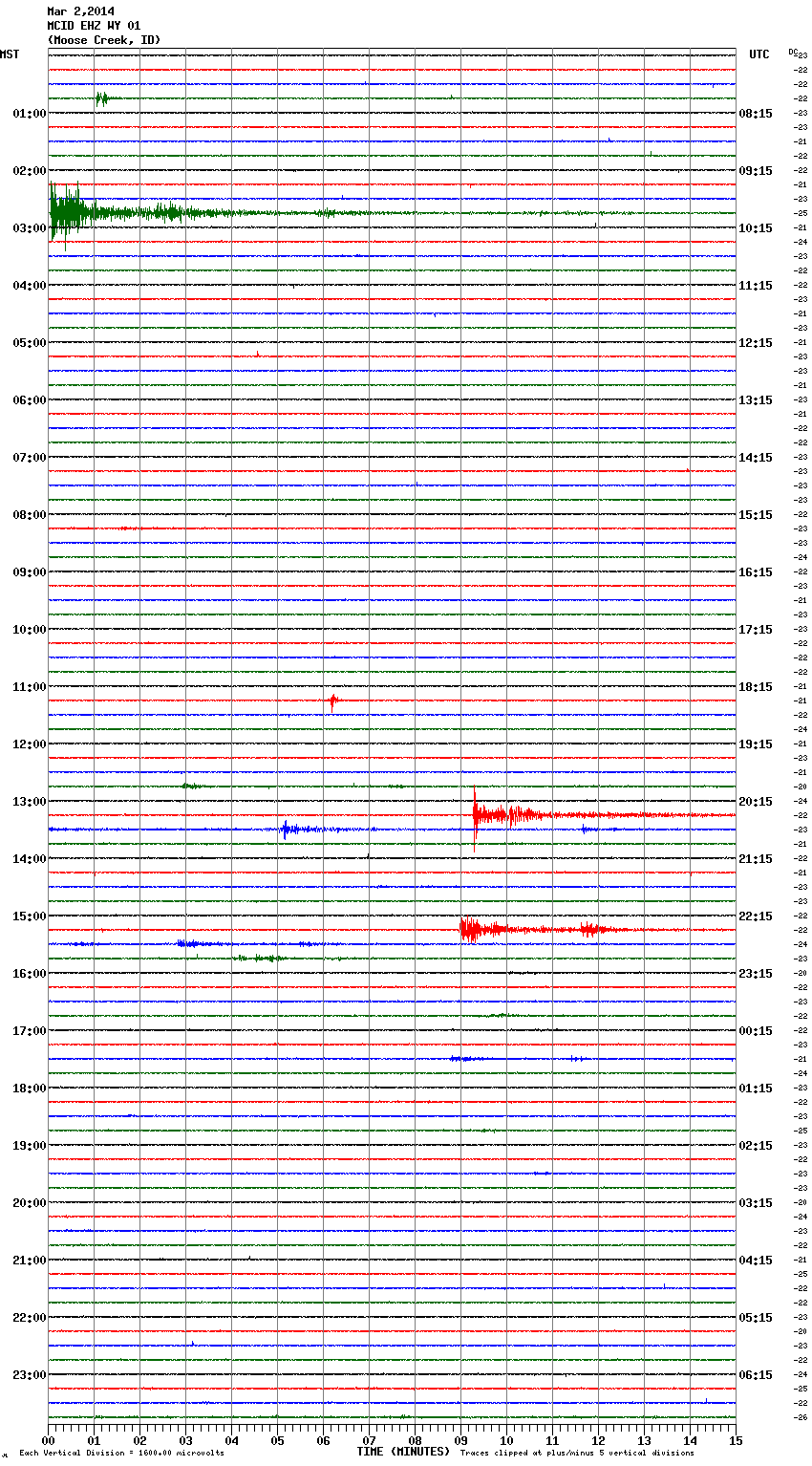Click the red seismic event onset after 13:00

pyautogui.click(x=477, y=815)
